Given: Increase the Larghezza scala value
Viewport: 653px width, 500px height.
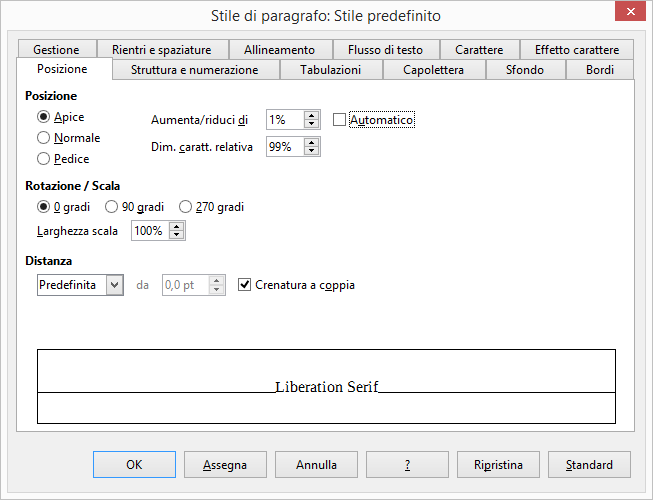Looking at the screenshot, I should tap(177, 226).
